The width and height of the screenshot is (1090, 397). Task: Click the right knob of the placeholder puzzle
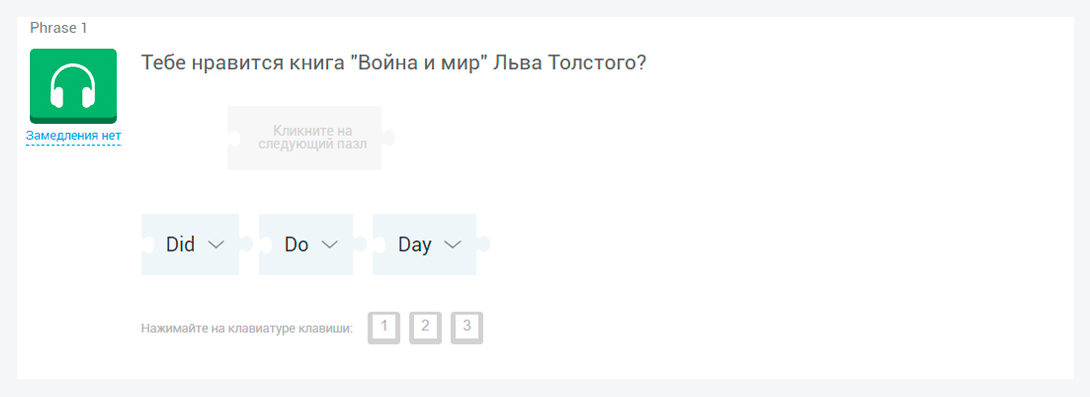point(389,138)
